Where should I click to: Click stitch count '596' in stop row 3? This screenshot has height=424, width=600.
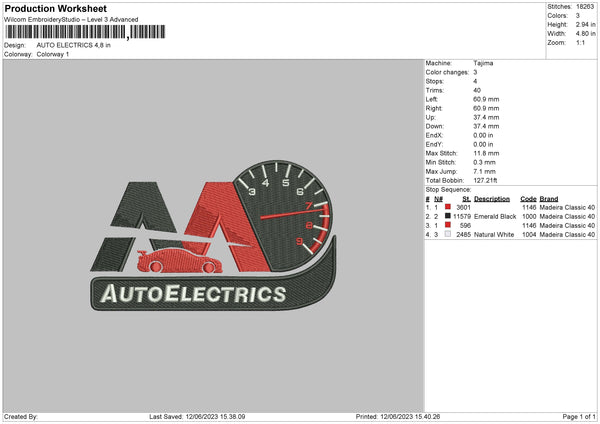[x=465, y=225]
